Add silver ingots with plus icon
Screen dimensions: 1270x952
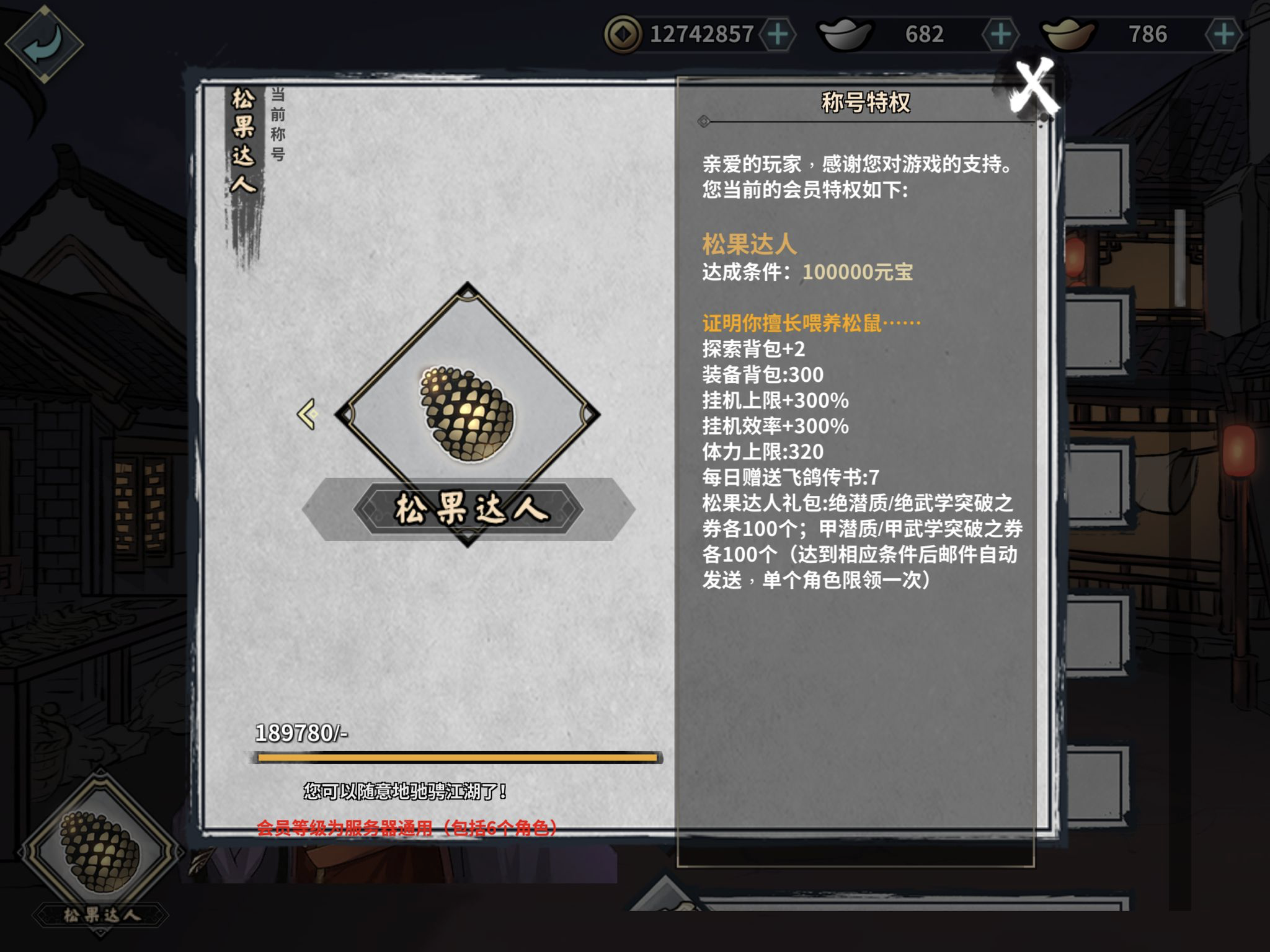(1000, 34)
